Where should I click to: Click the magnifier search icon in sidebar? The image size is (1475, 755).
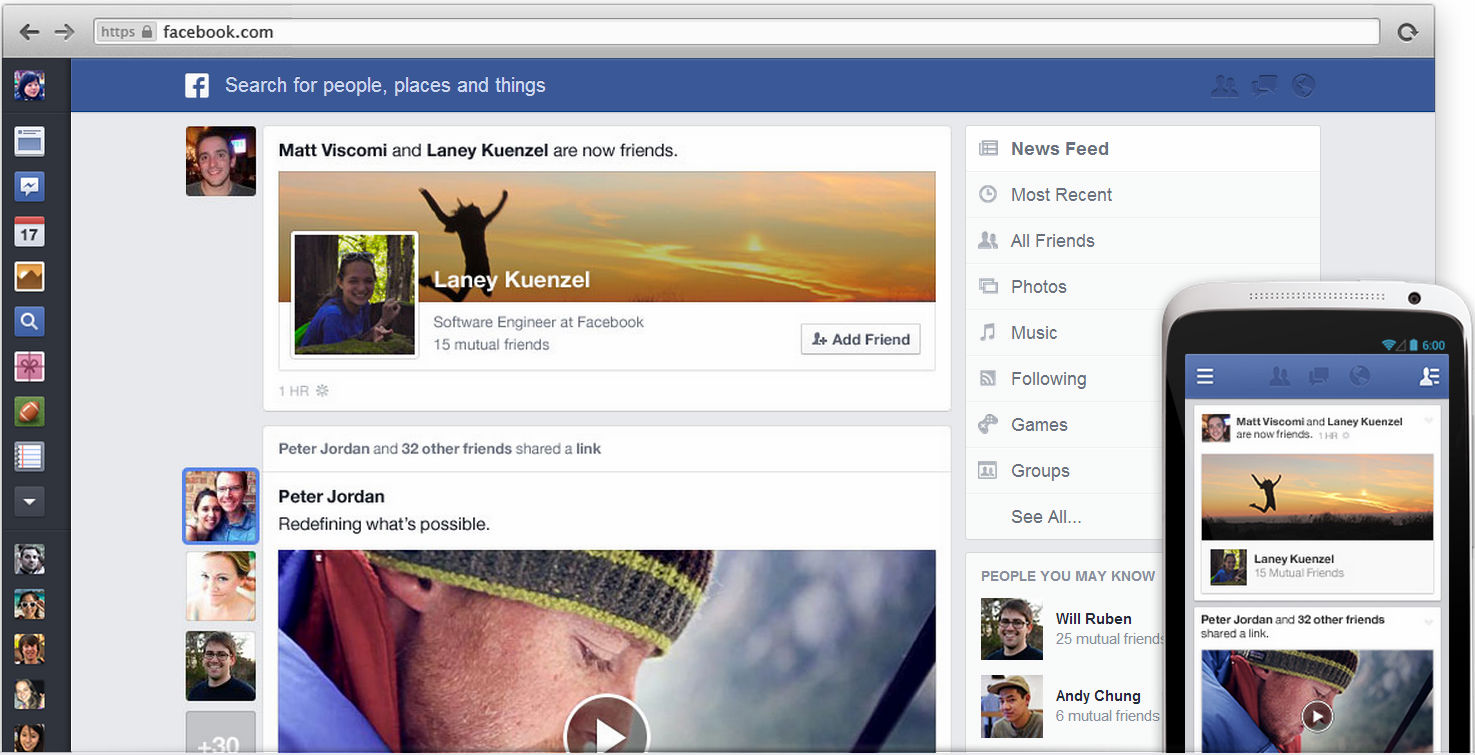29,322
